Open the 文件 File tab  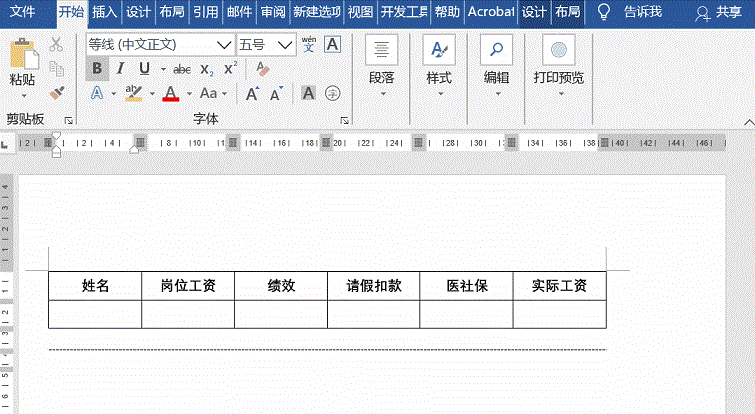22,12
